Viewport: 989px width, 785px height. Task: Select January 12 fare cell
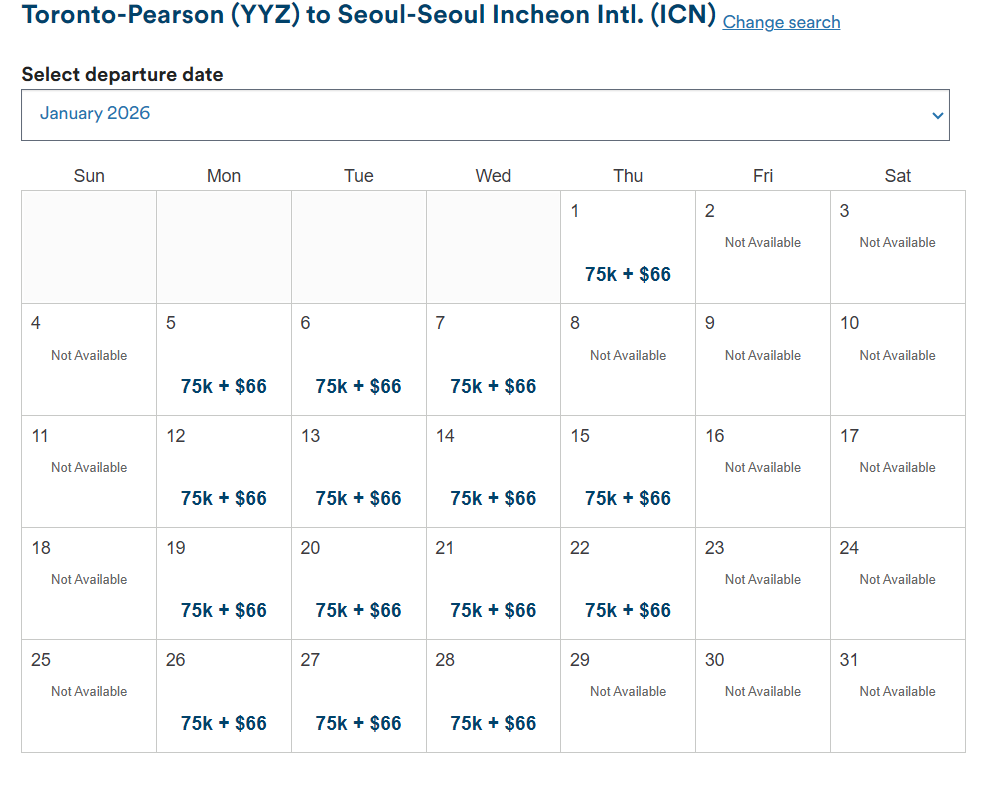224,498
